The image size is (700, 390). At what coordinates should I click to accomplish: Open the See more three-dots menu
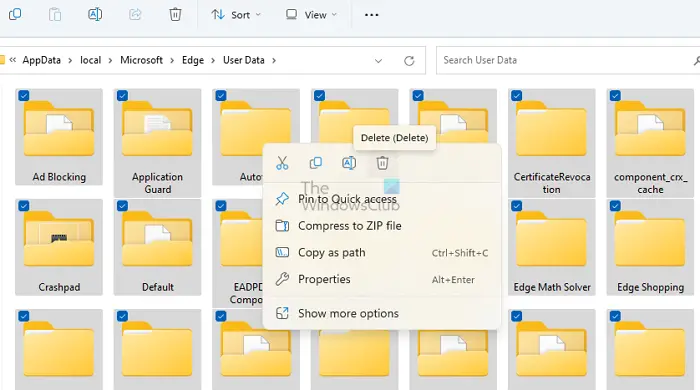coord(371,15)
